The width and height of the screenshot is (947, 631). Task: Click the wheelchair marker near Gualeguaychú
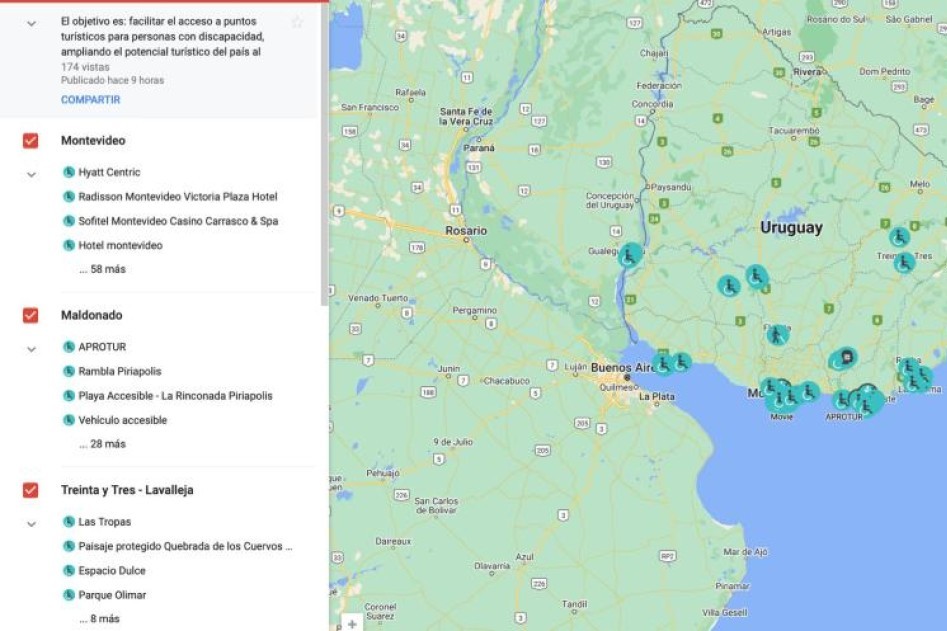[630, 255]
